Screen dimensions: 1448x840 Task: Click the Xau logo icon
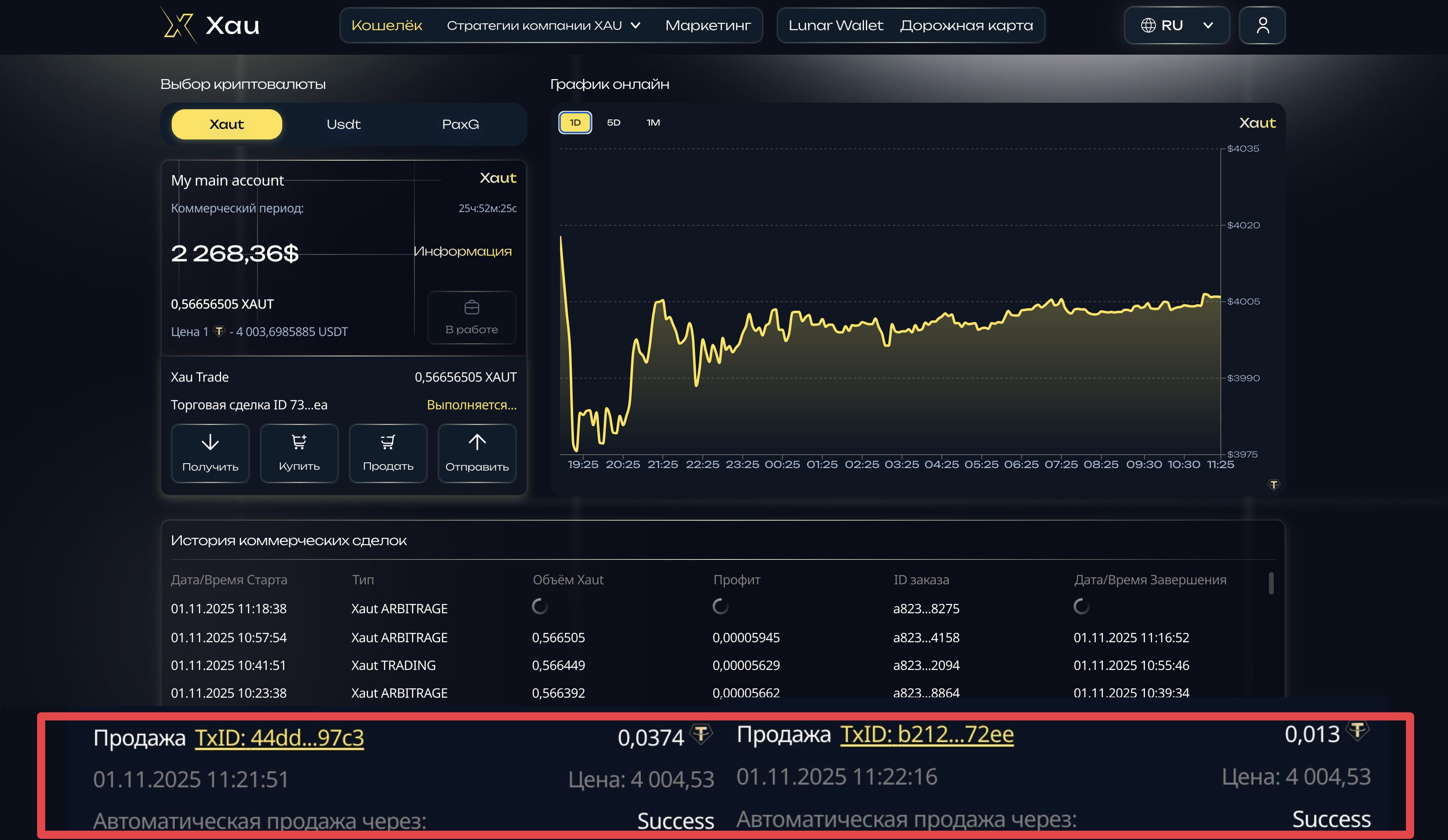pyautogui.click(x=178, y=25)
